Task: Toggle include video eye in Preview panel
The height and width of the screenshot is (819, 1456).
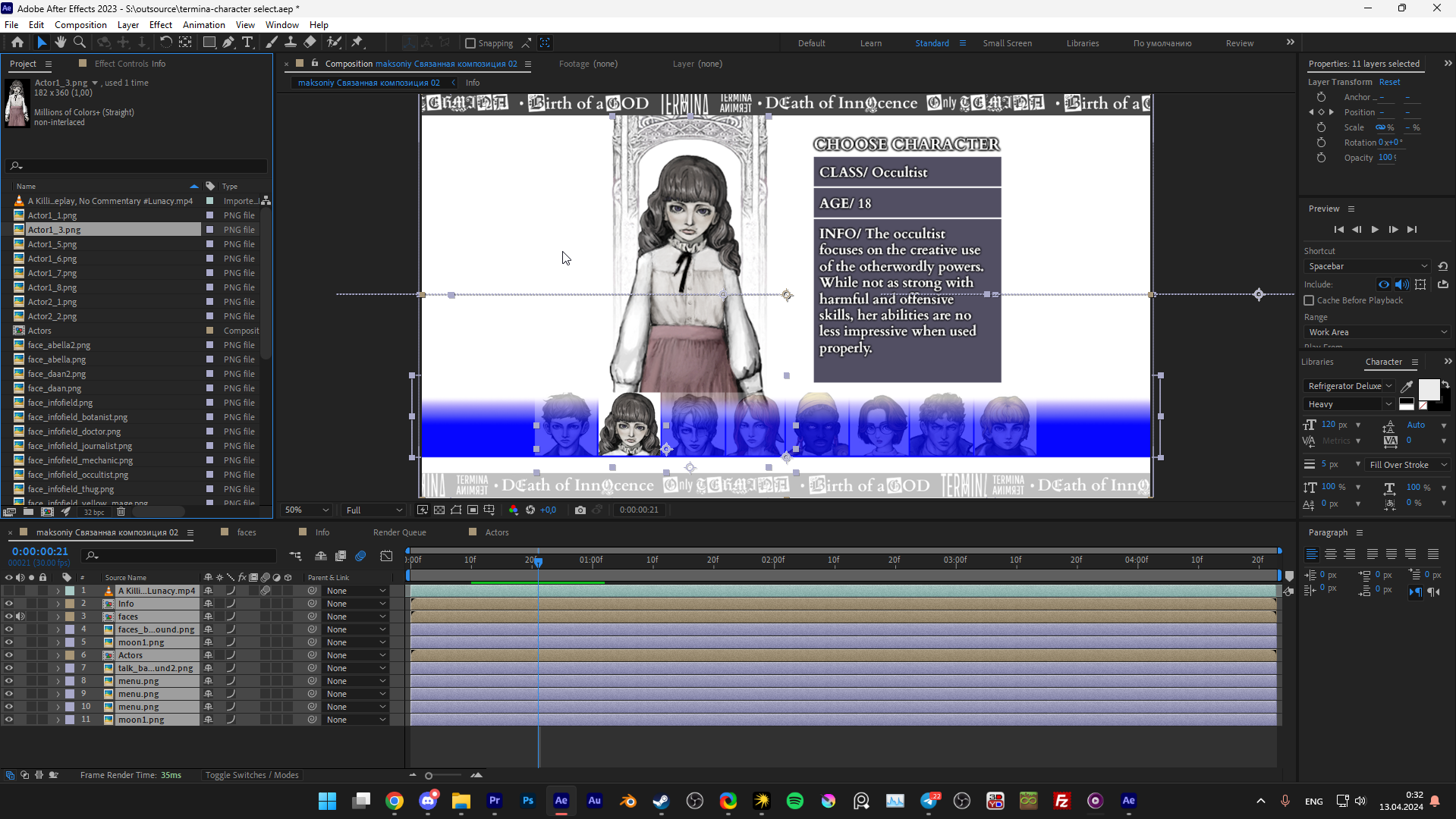Action: click(1384, 284)
